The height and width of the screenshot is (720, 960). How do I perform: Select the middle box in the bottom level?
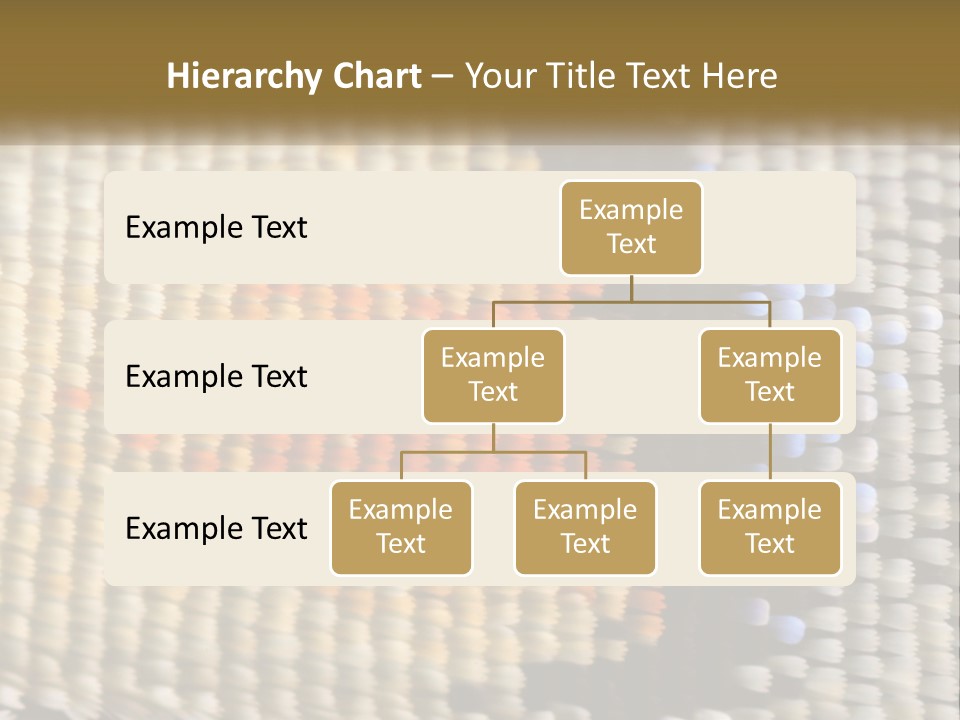pyautogui.click(x=585, y=527)
